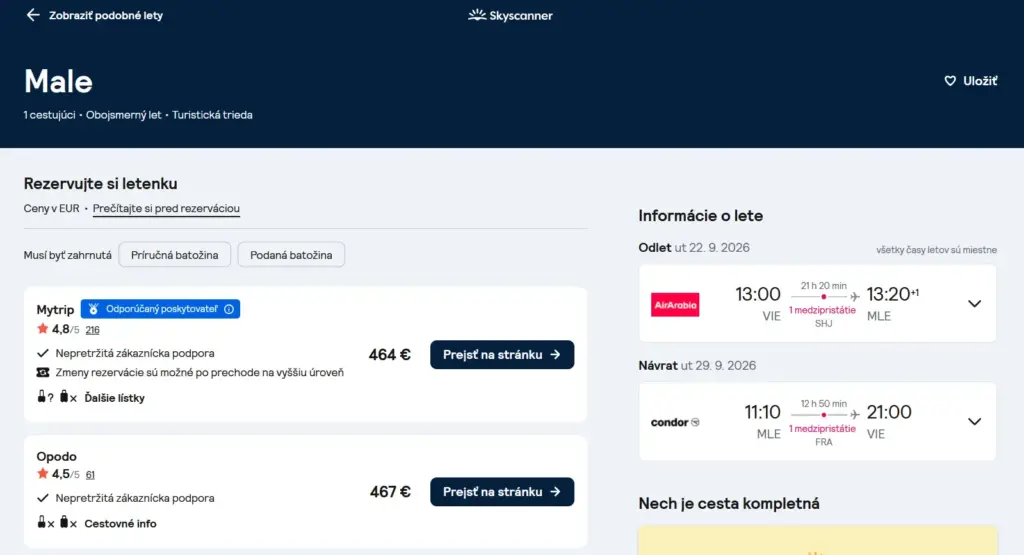Image resolution: width=1024 pixels, height=555 pixels.
Task: Click the Male destination heading
Action: 58,82
